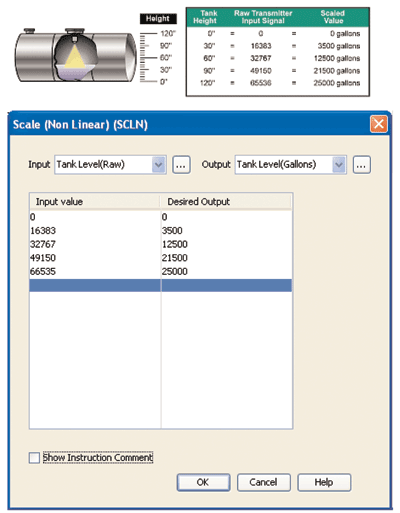Click the tank illustration image
The image size is (400, 513).
pyautogui.click(x=76, y=55)
